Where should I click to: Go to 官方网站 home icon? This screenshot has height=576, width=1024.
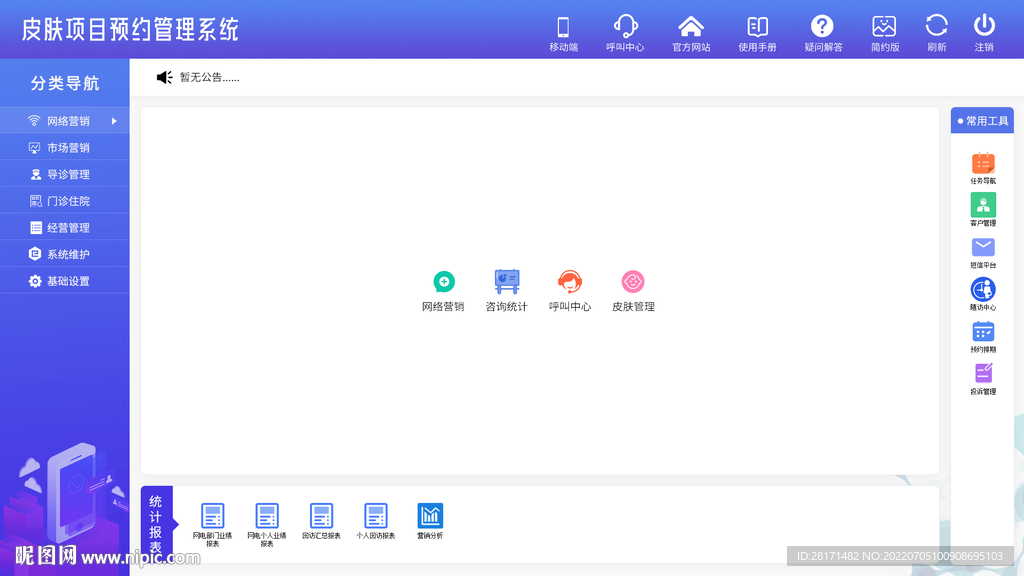point(691,27)
